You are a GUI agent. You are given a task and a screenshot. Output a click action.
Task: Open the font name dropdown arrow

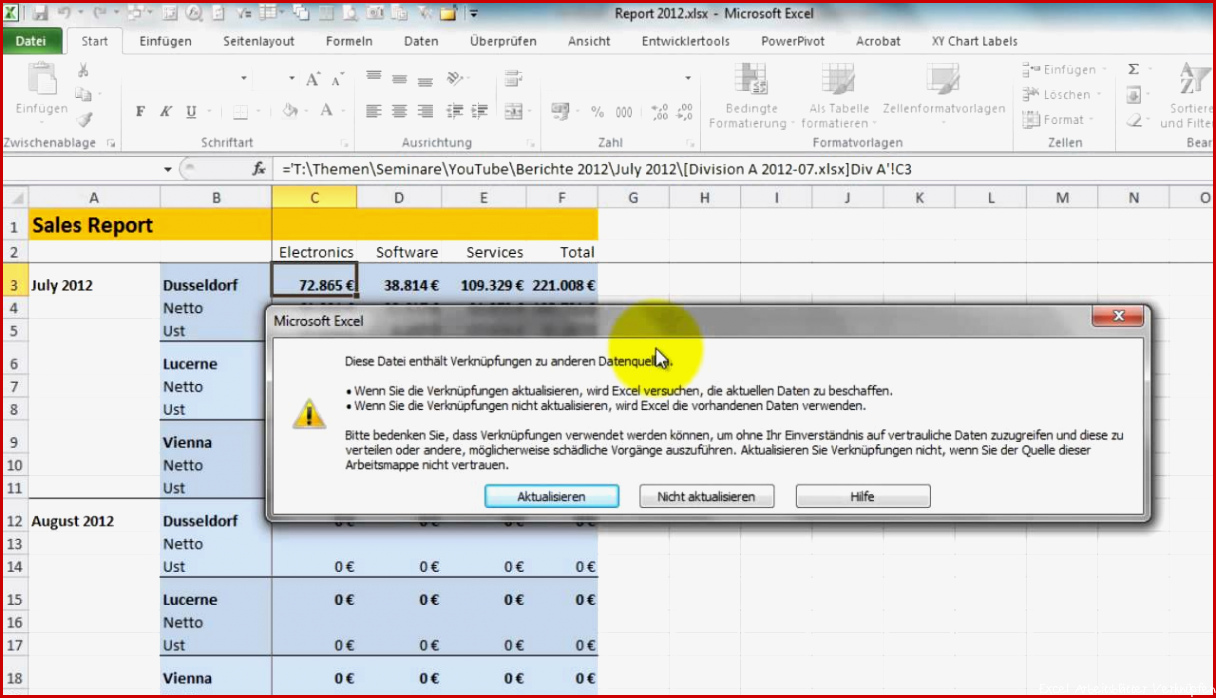(244, 78)
